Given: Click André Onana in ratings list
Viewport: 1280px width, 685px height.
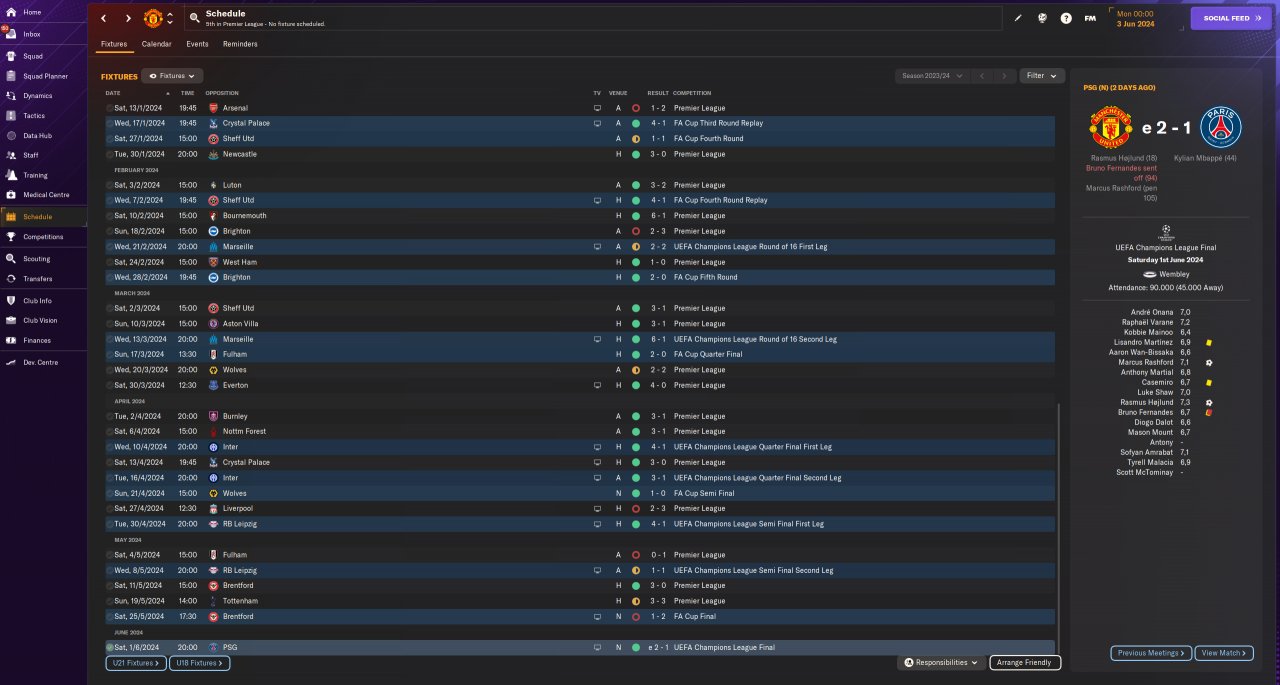Looking at the screenshot, I should [x=1152, y=312].
